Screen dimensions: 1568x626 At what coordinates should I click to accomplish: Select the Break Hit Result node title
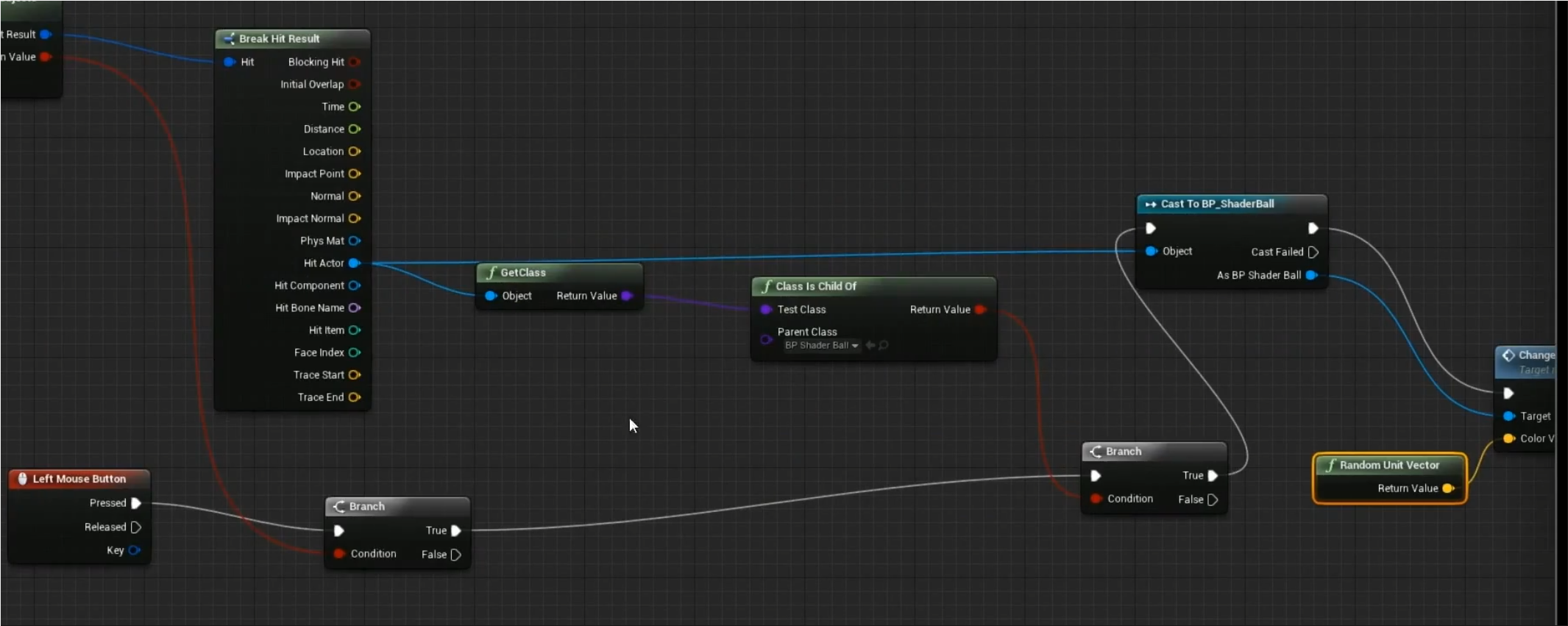point(279,39)
